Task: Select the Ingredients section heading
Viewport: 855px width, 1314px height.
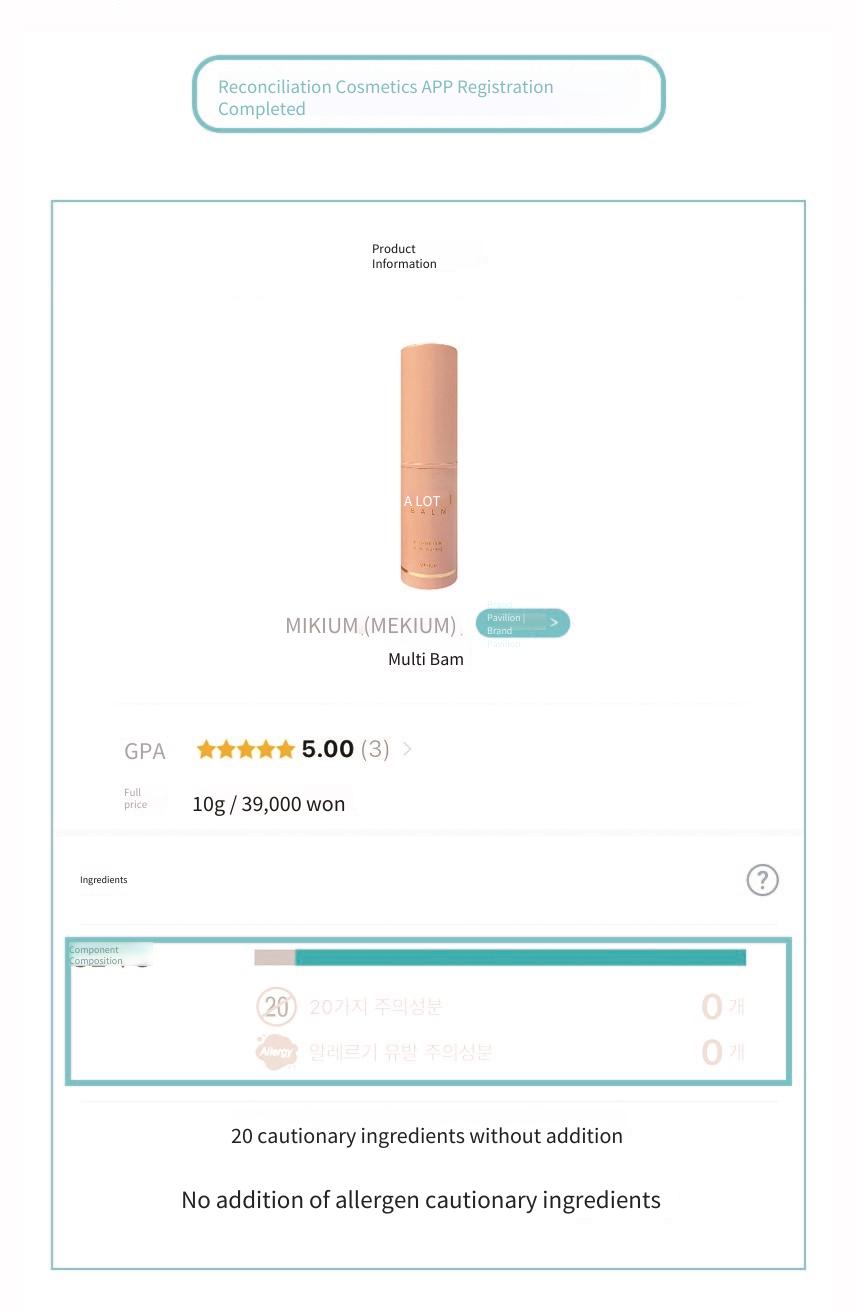Action: pos(104,880)
